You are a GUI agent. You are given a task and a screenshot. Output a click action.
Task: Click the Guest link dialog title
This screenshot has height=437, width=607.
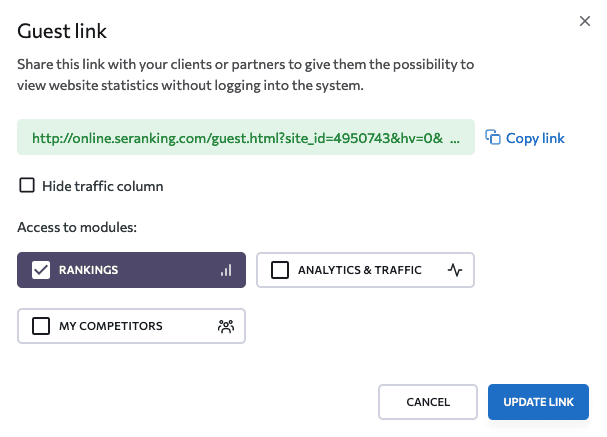pyautogui.click(x=62, y=32)
